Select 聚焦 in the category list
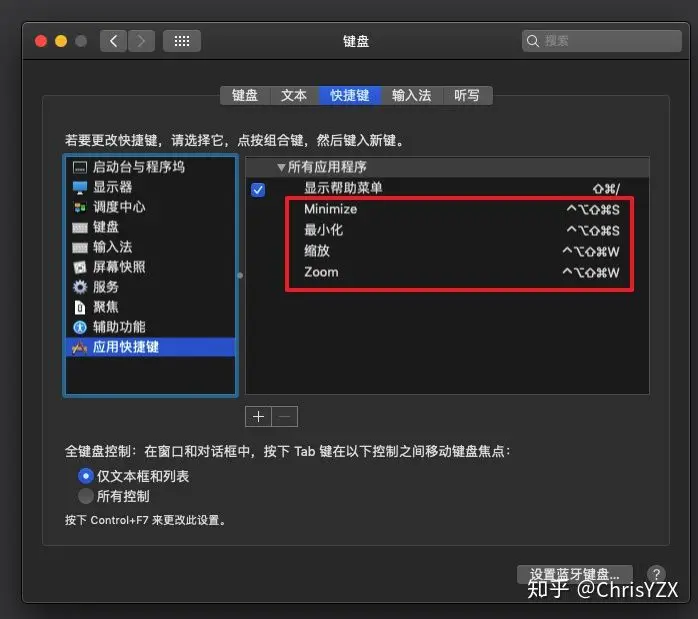Screen dimensions: 698x619 (150, 307)
